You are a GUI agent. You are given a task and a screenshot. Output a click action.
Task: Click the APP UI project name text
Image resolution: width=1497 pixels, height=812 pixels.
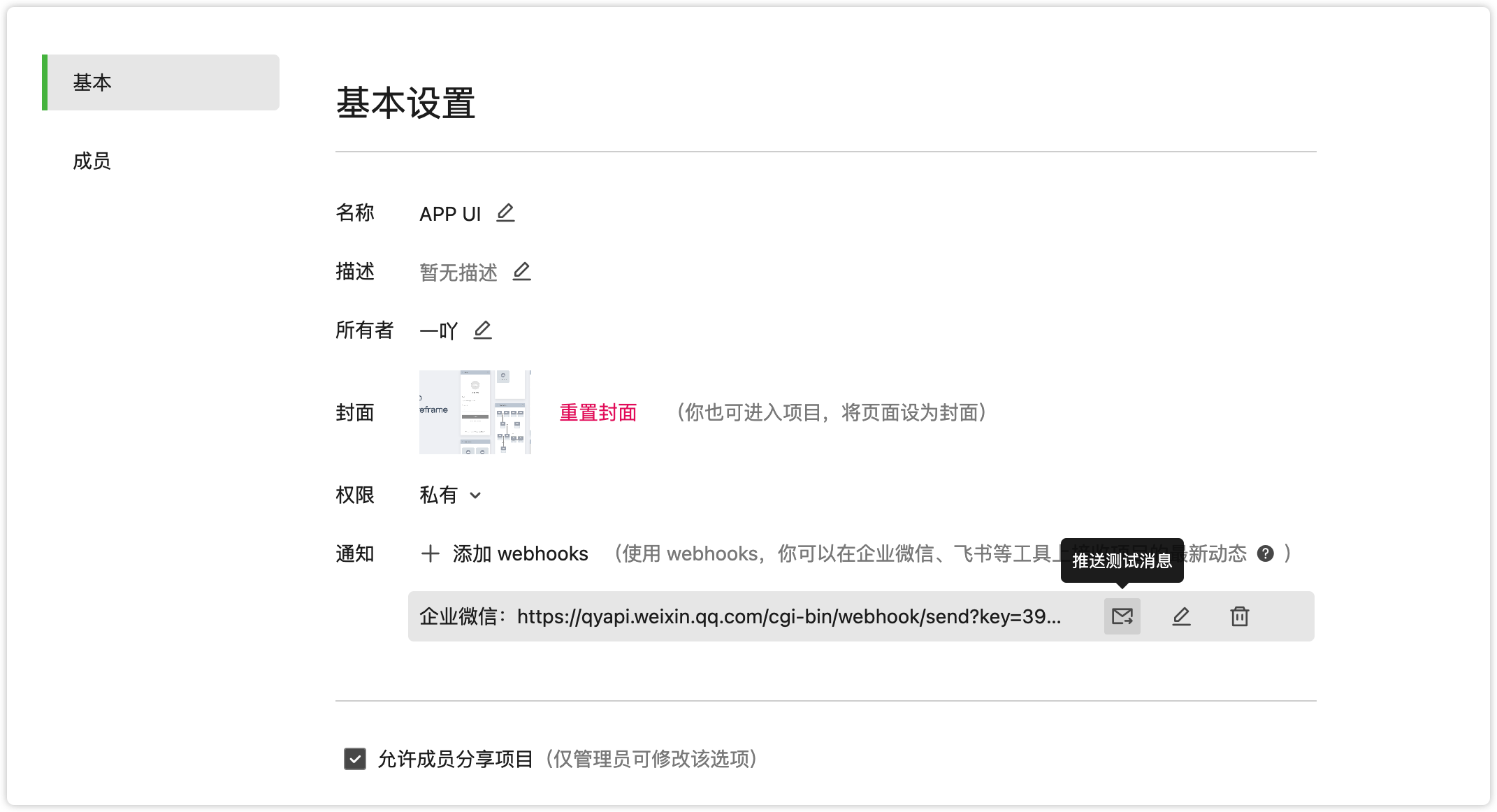(x=450, y=214)
